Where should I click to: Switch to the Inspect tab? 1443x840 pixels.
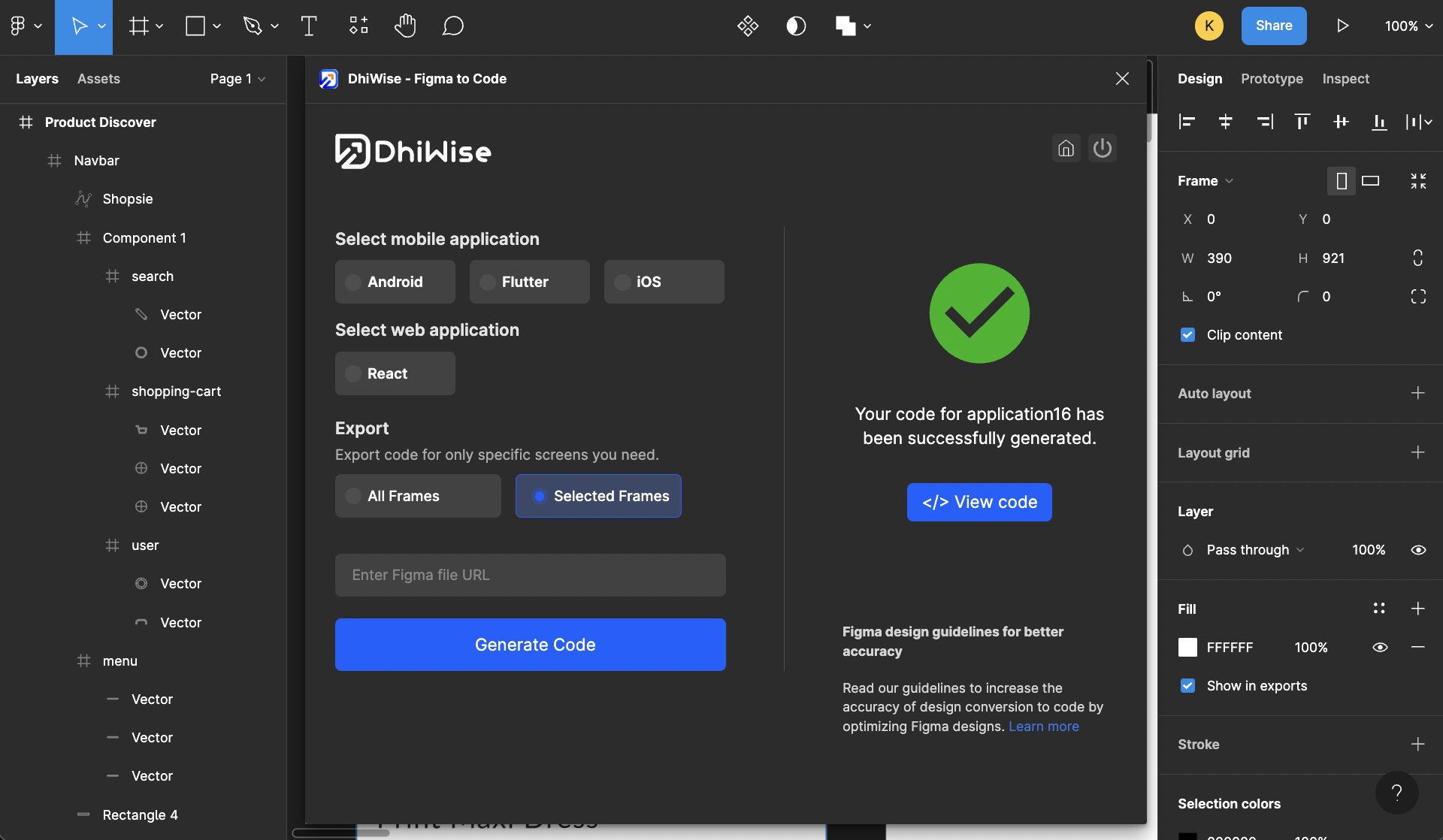coord(1345,79)
